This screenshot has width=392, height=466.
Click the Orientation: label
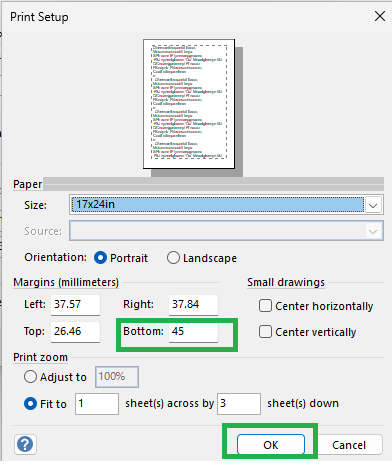[55, 257]
